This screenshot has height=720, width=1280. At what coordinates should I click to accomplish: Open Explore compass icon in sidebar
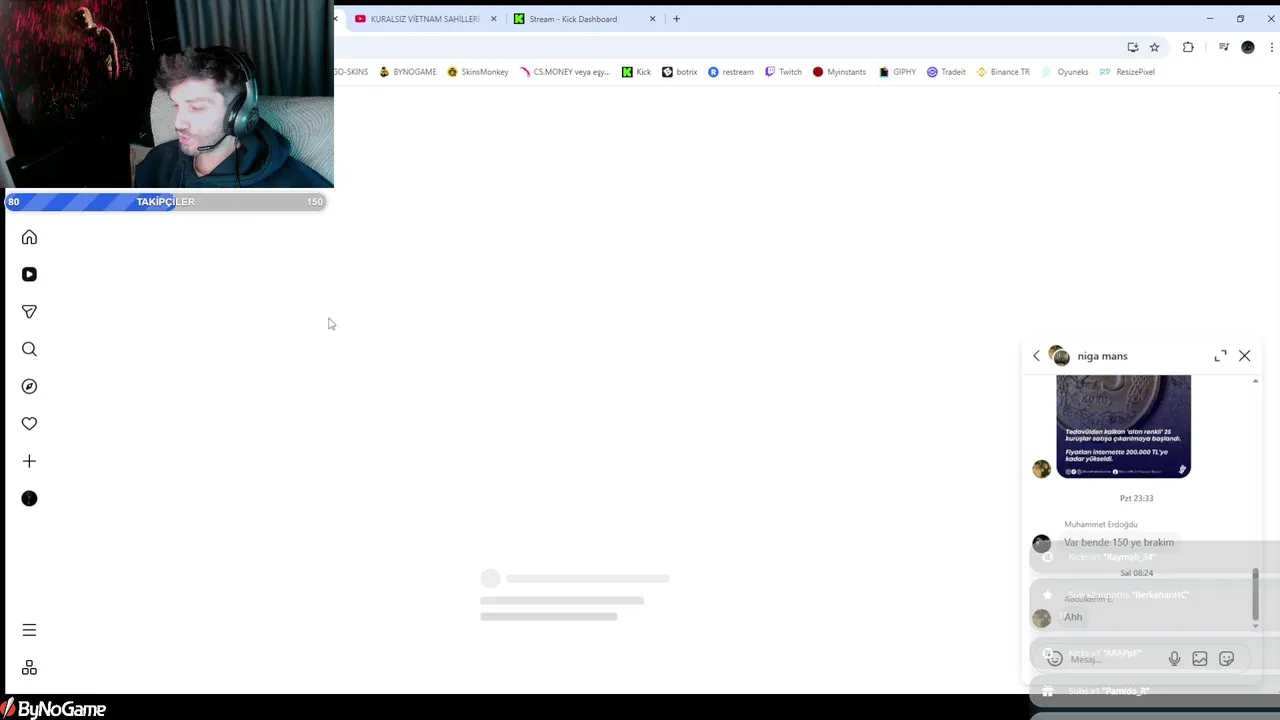pos(29,386)
